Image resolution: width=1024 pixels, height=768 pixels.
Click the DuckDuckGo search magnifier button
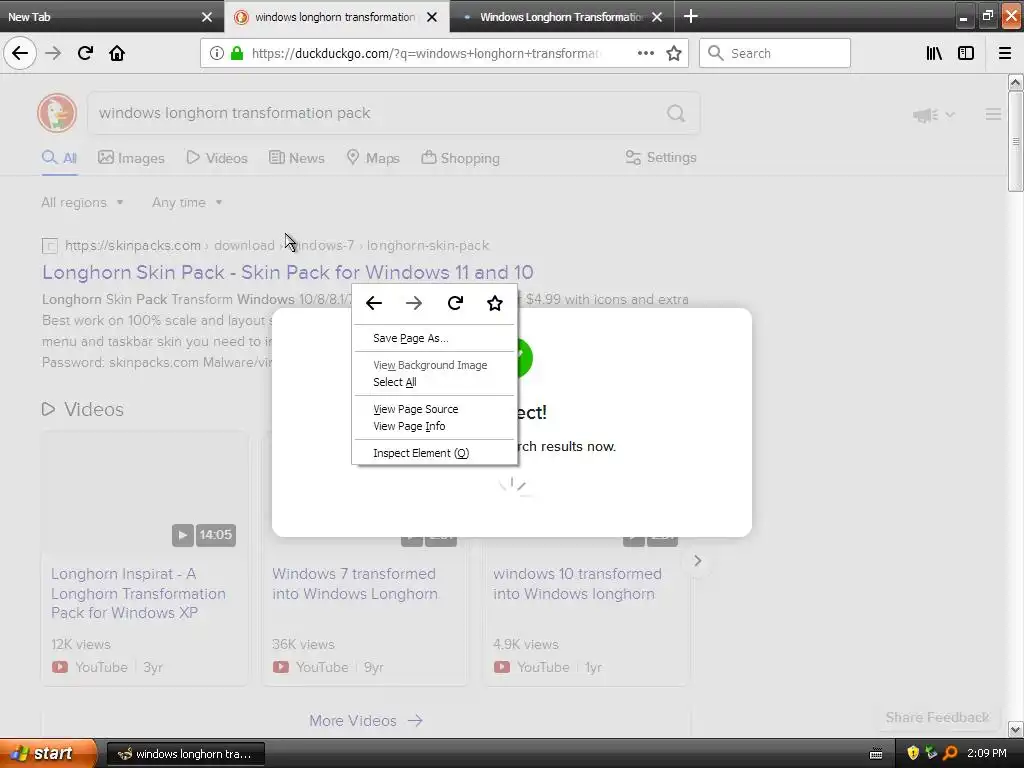tap(676, 114)
